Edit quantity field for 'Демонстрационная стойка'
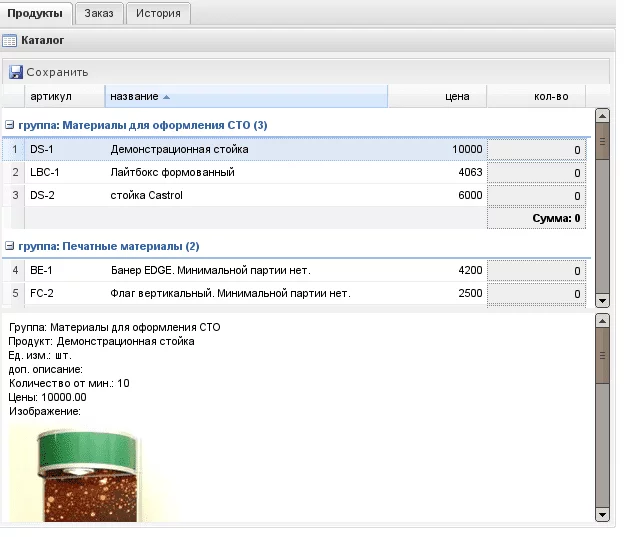Screen dimensions: 628x537 (537, 150)
